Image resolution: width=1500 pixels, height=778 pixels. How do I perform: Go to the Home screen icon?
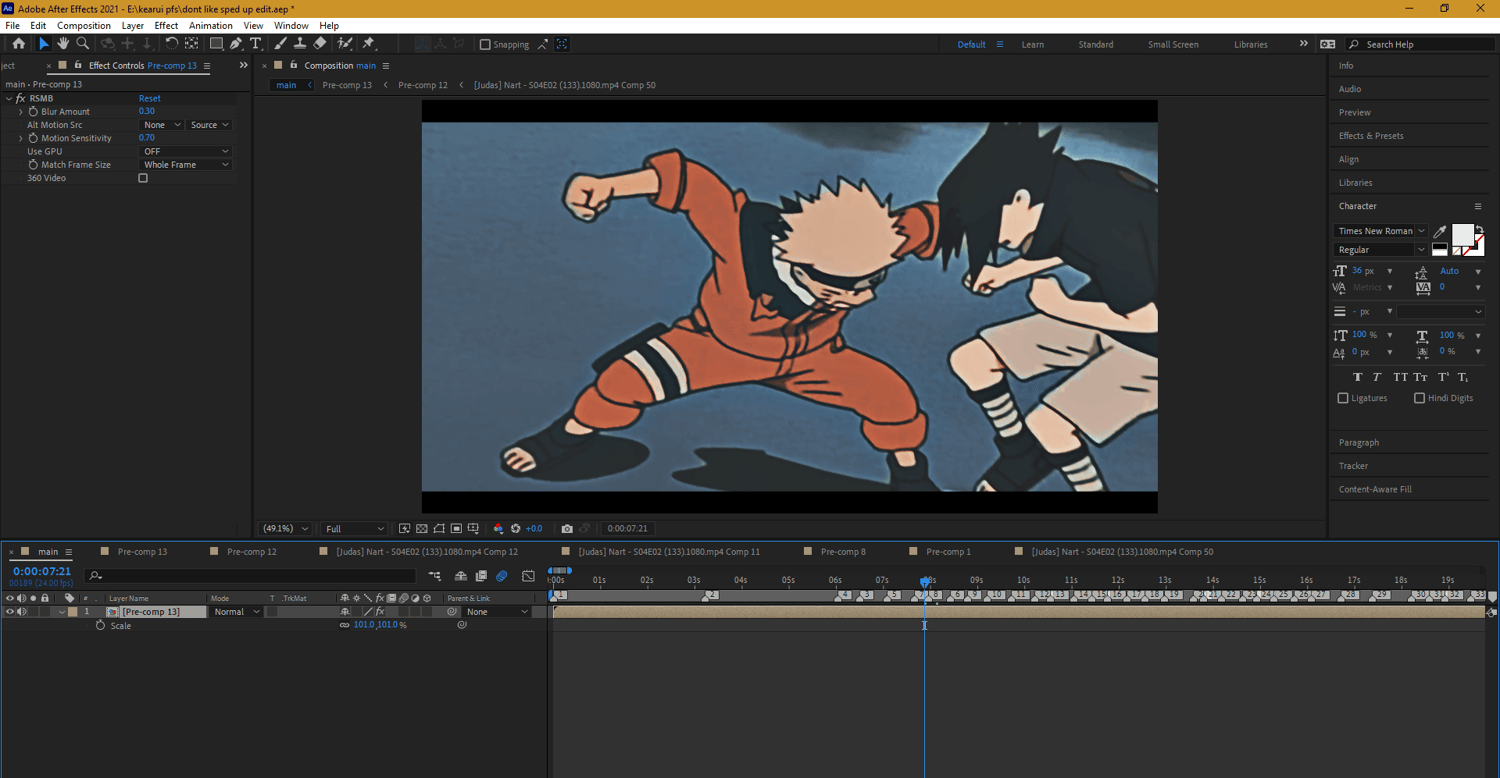(18, 44)
